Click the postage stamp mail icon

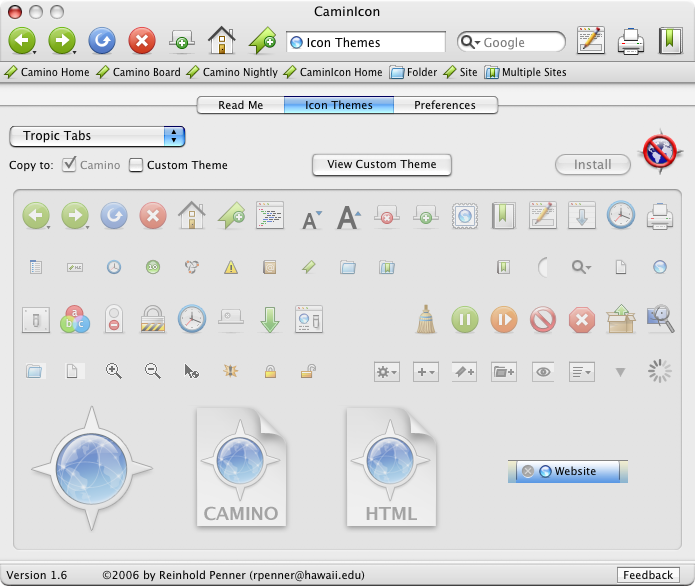pos(465,216)
